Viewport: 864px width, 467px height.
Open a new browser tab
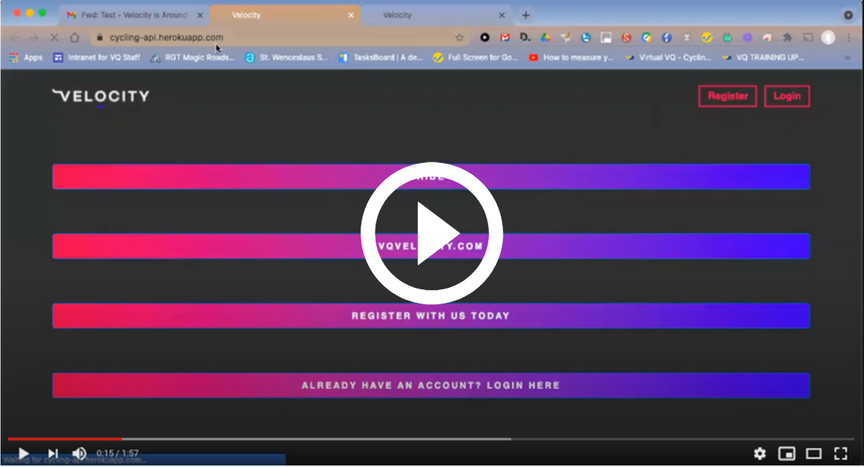point(526,15)
